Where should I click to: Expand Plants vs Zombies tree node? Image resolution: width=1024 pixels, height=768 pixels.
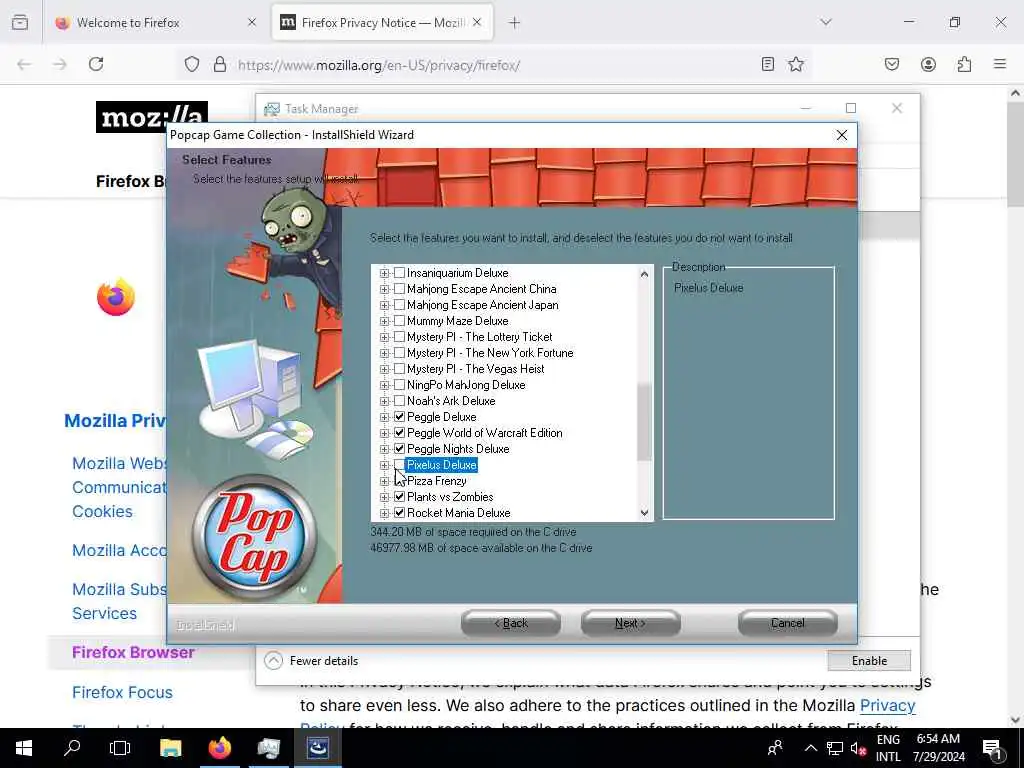[385, 497]
